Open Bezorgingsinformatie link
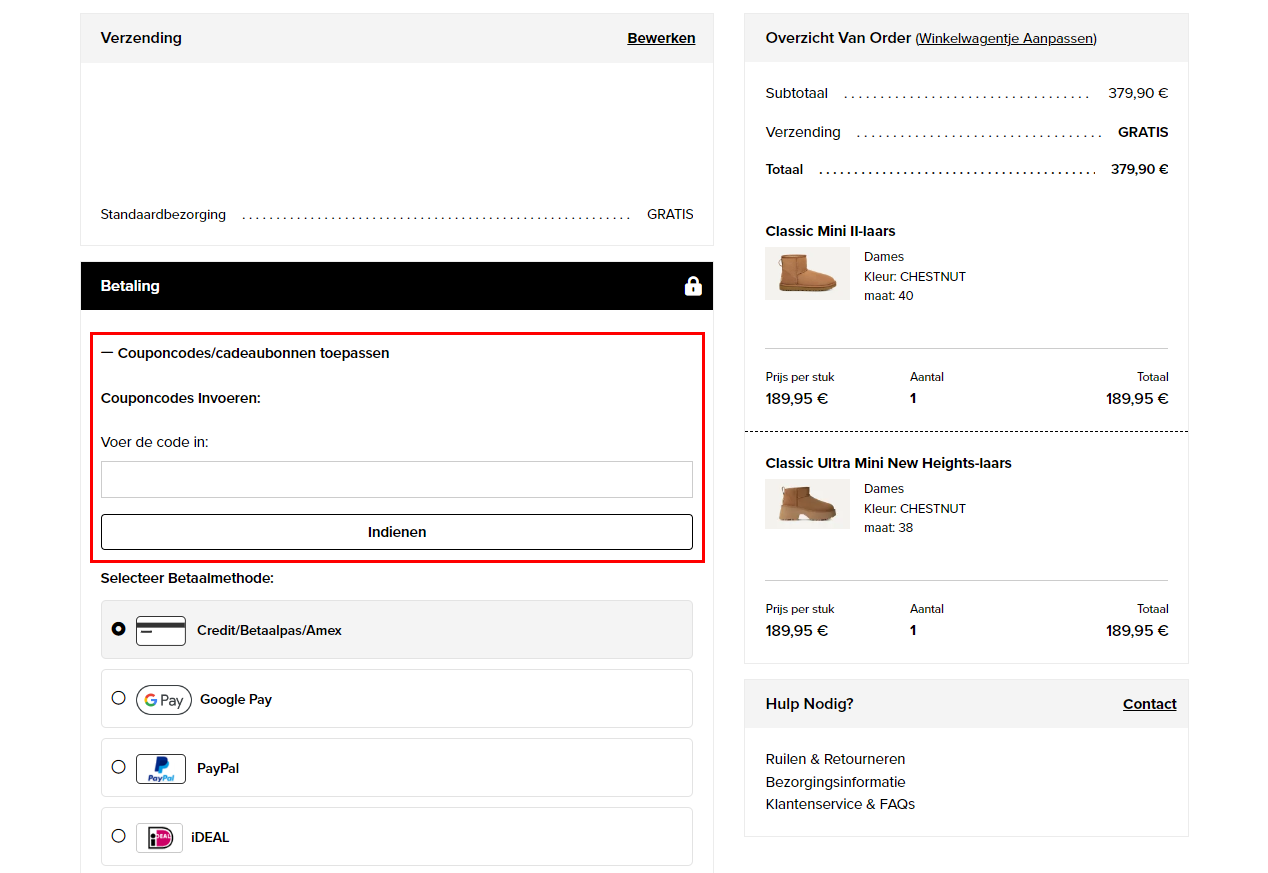 click(835, 782)
